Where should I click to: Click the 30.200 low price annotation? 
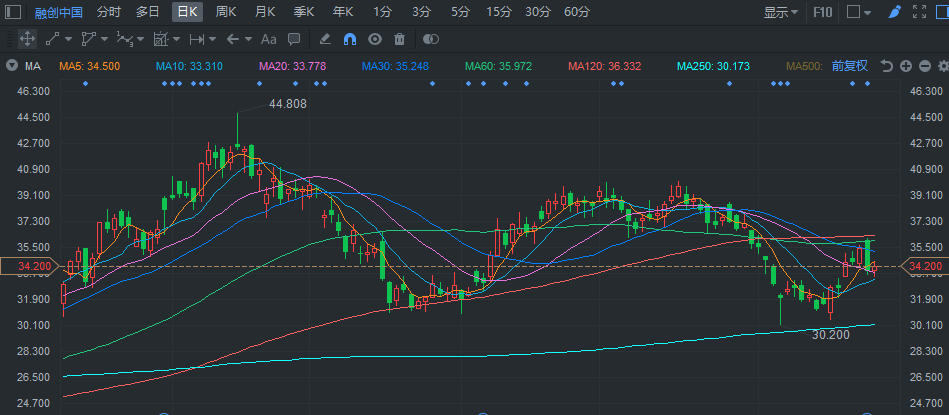pos(830,335)
